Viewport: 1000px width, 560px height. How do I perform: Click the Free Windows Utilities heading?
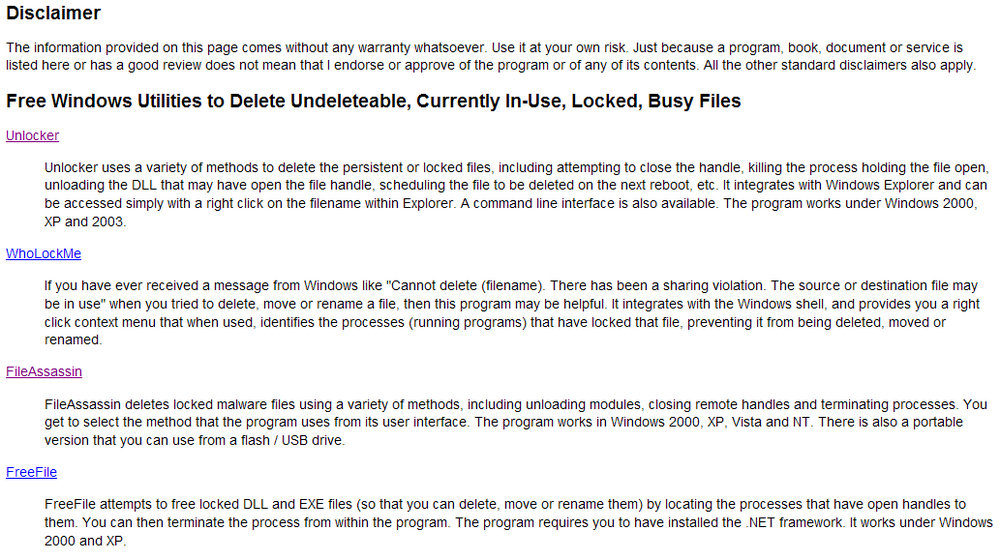coord(374,101)
